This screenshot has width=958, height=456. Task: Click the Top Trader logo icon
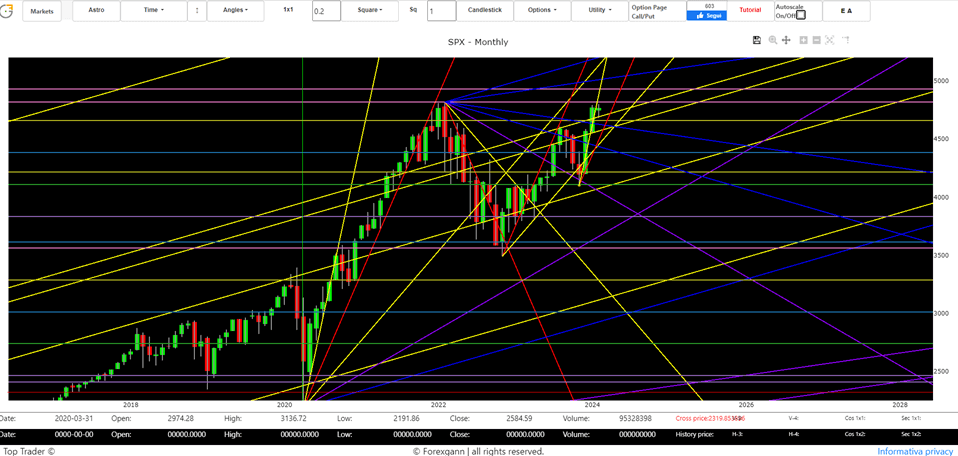(6, 11)
